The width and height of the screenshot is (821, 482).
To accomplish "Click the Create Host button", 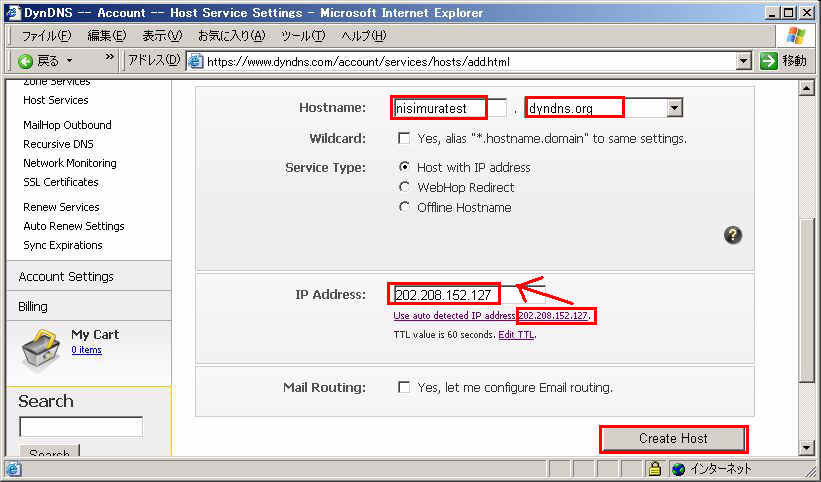I will click(x=673, y=439).
